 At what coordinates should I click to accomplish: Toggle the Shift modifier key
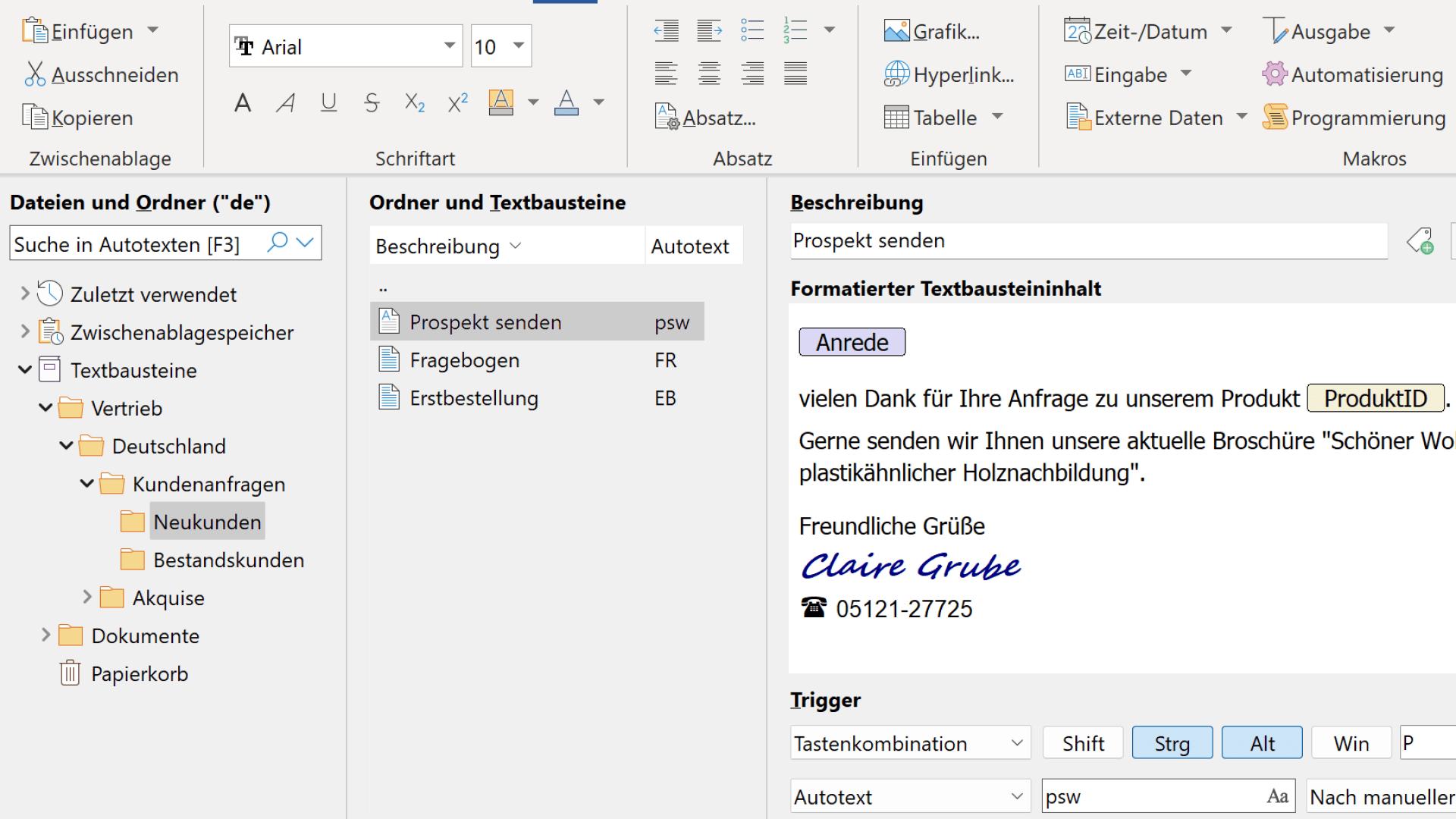[1083, 742]
